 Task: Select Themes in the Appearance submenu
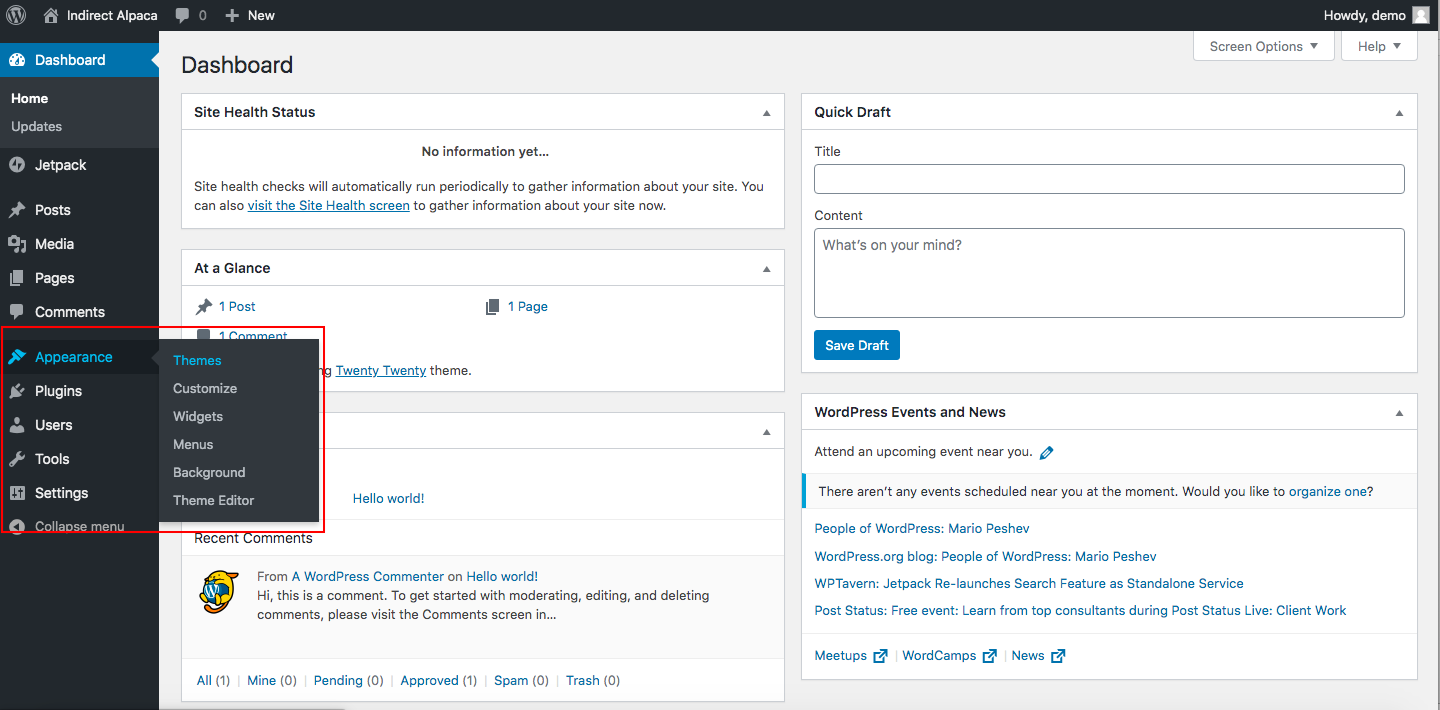click(197, 360)
